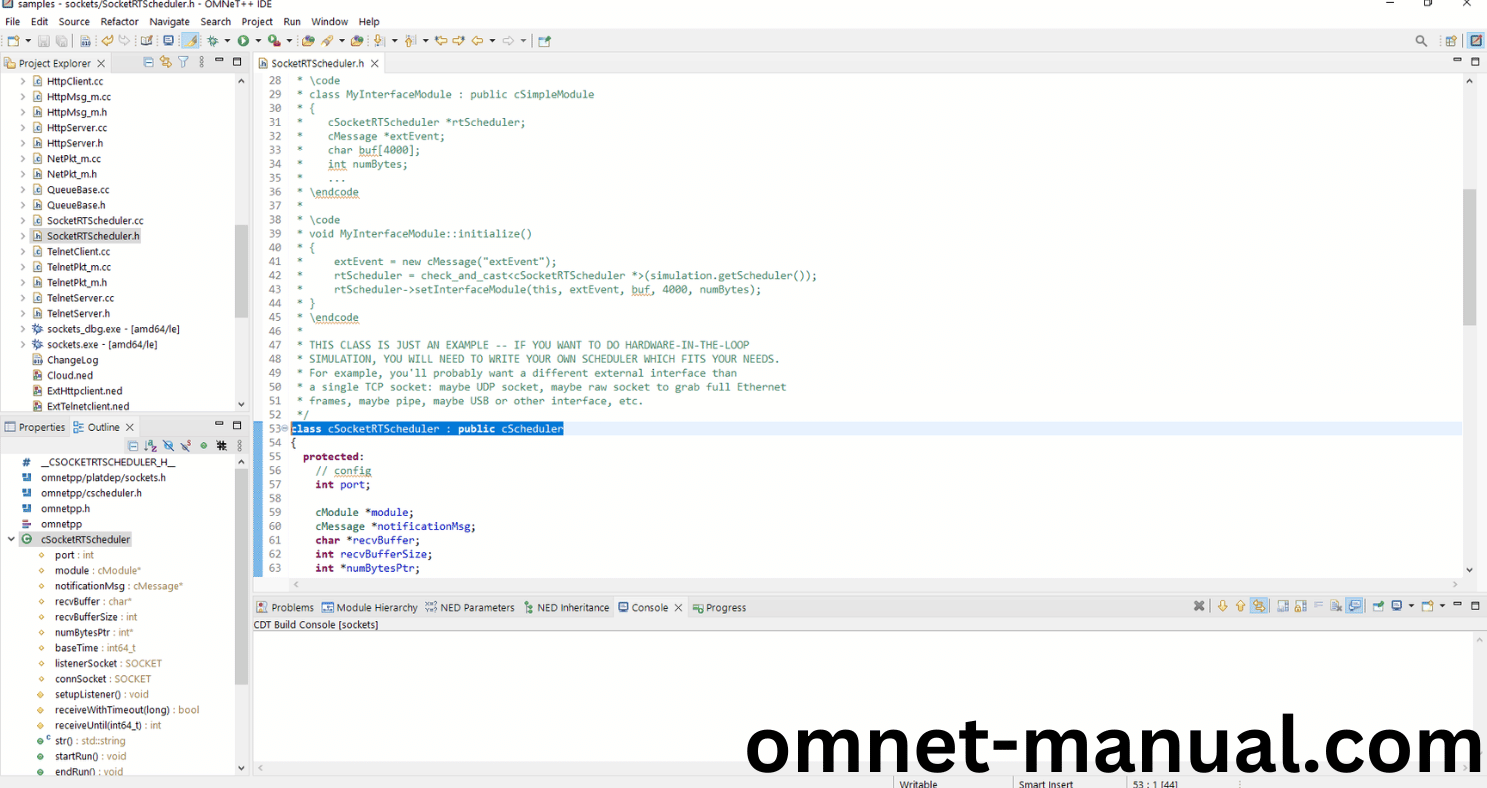Click the Debug bug icon in toolbar

pos(212,41)
